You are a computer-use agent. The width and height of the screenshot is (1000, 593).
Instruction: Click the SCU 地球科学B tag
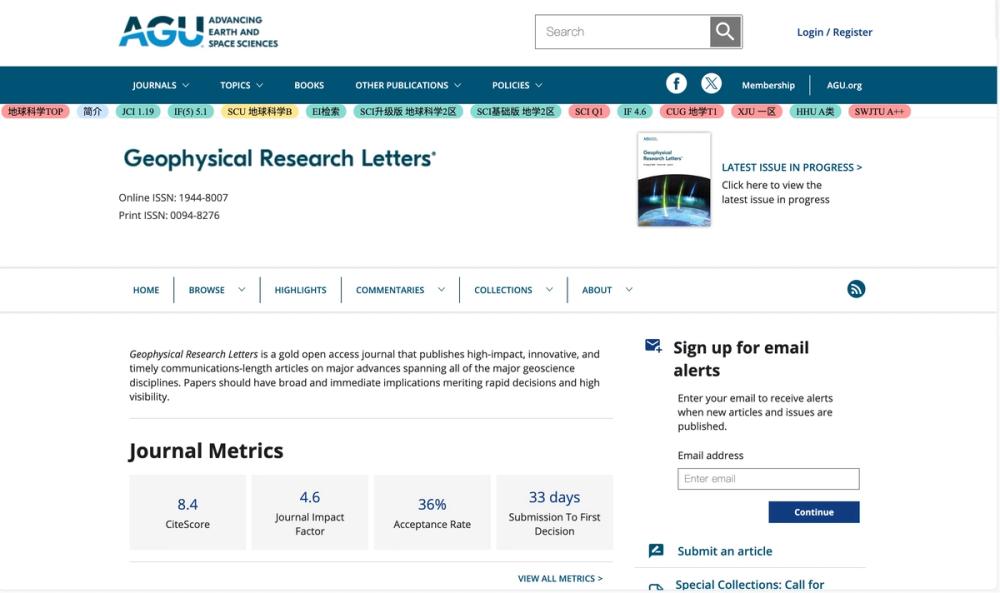[x=260, y=112]
